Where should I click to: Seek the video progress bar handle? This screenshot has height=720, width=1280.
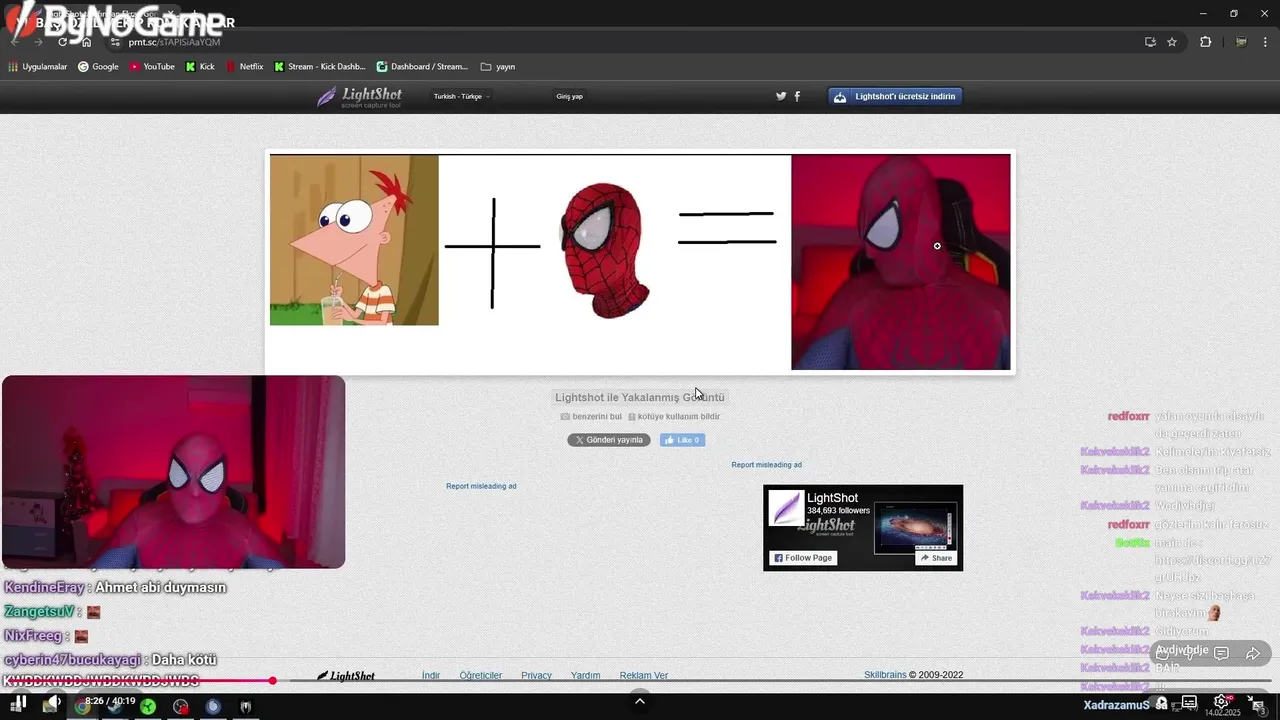point(272,681)
